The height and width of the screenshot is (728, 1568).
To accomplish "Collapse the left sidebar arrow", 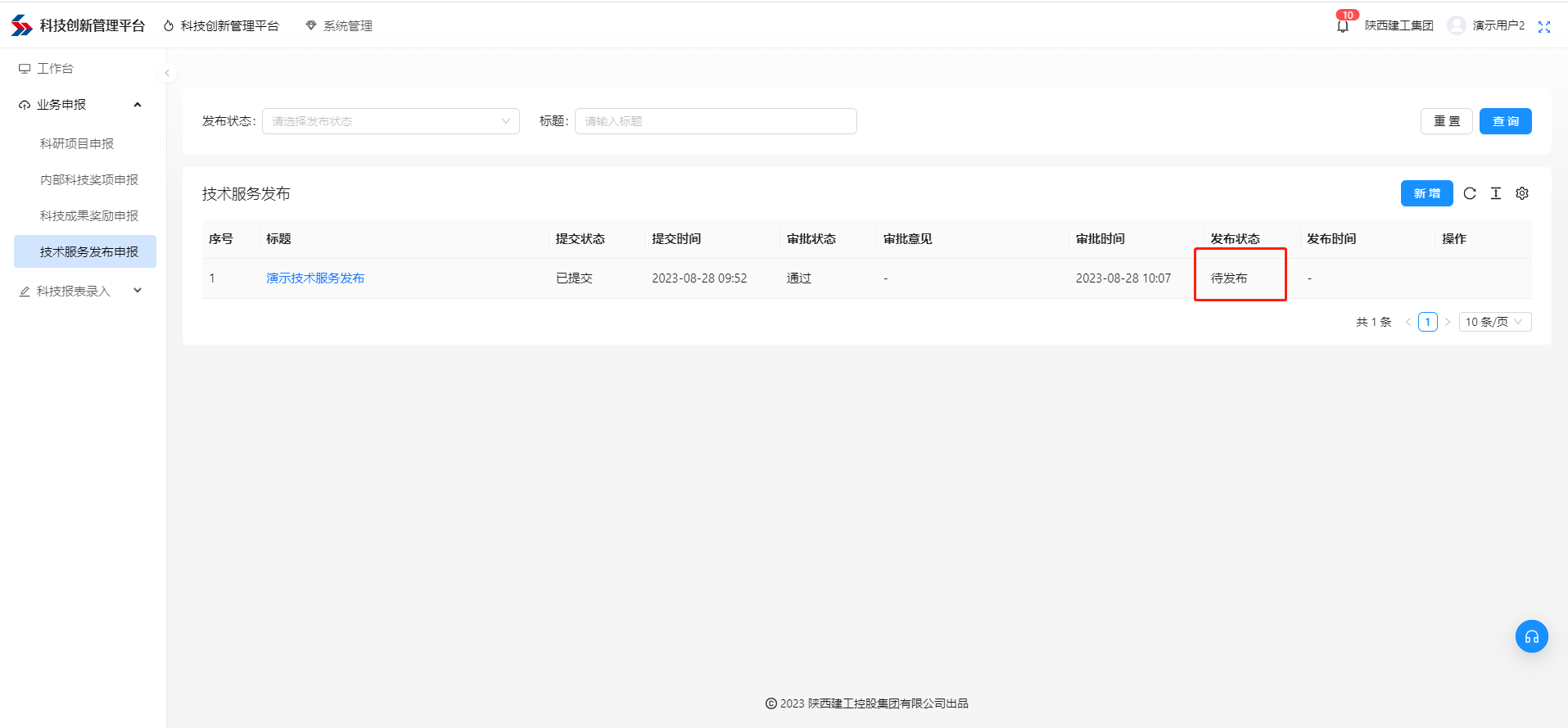I will (167, 73).
